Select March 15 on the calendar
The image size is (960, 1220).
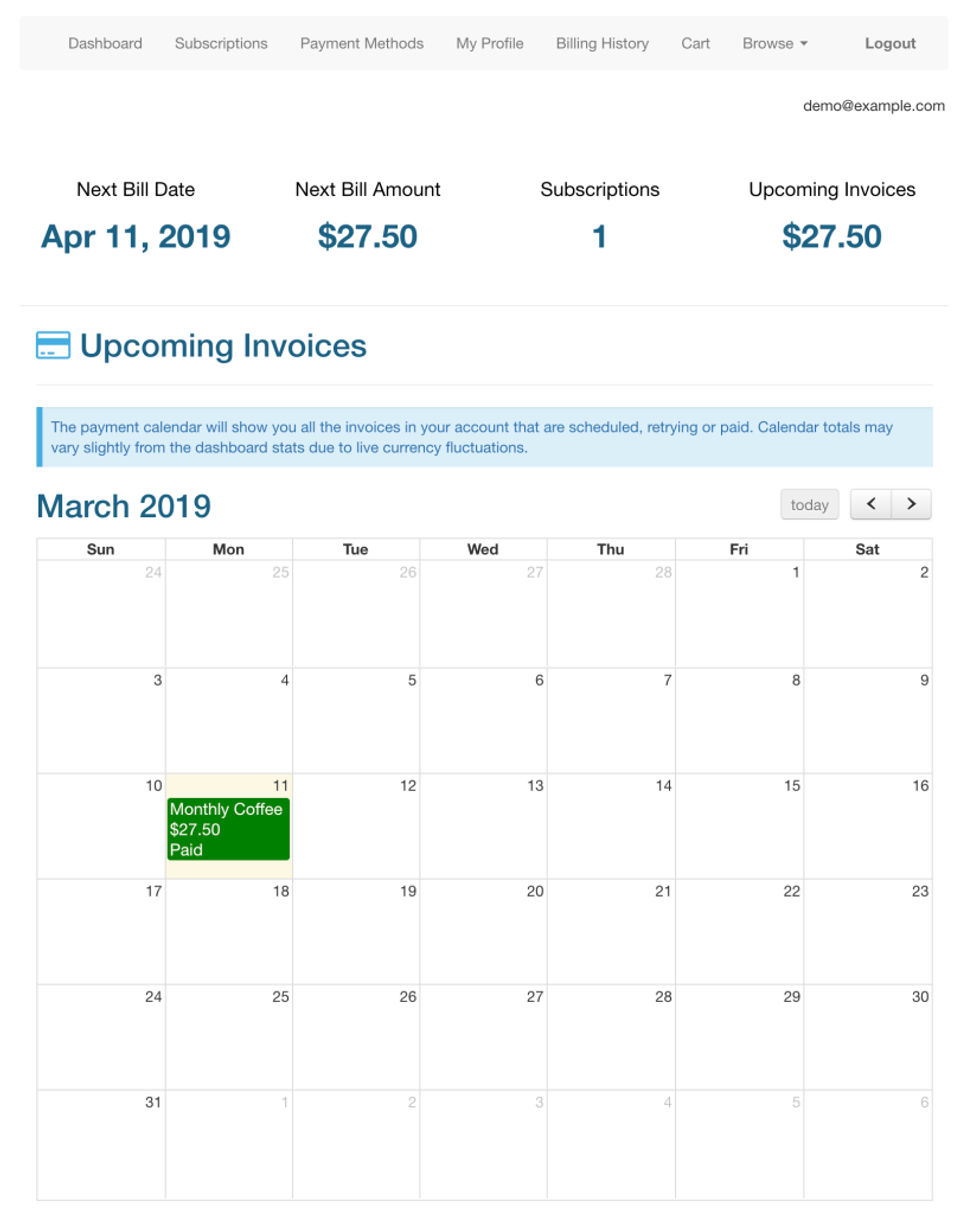[x=739, y=826]
